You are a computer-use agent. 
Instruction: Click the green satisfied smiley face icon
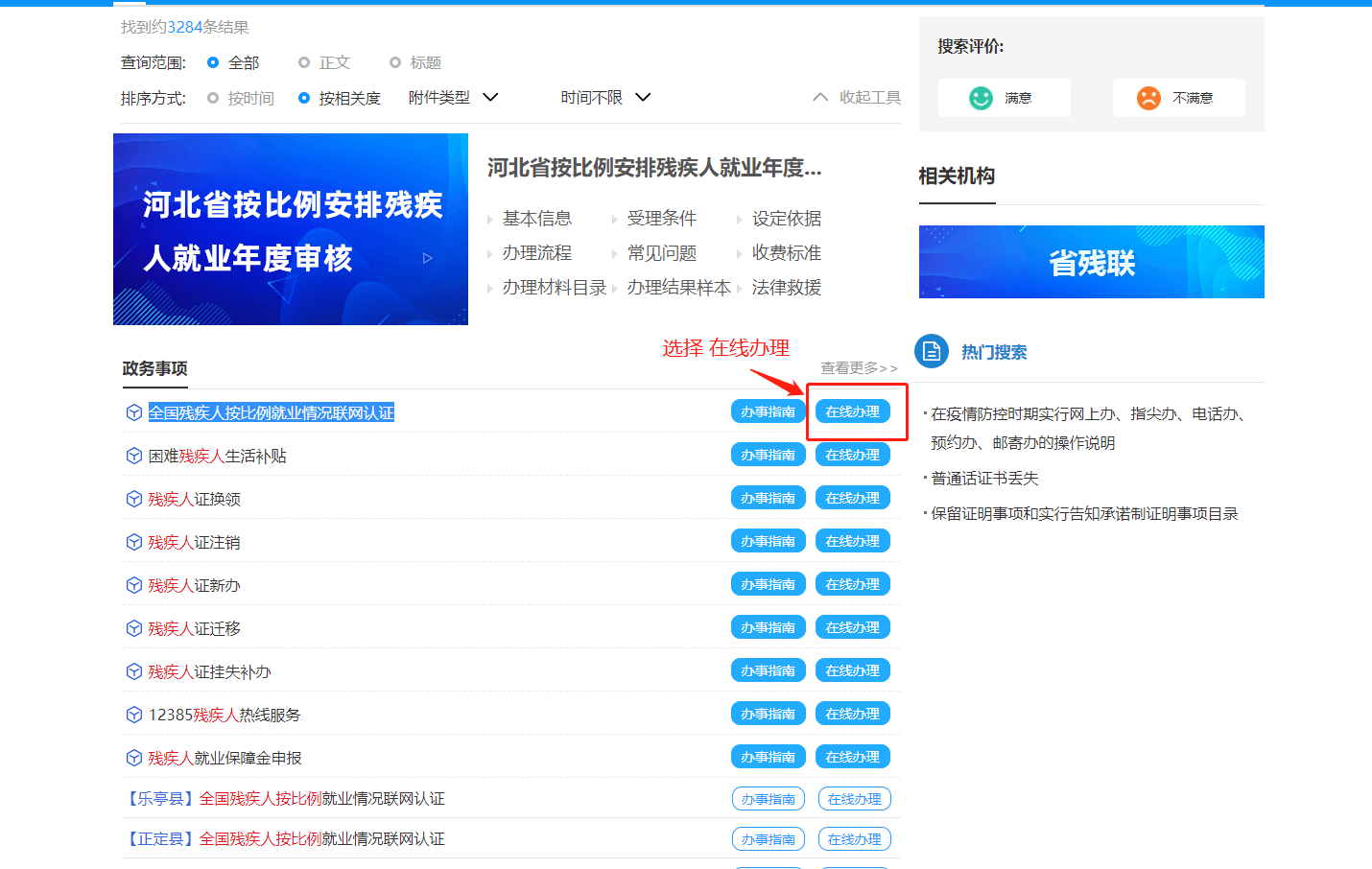981,98
